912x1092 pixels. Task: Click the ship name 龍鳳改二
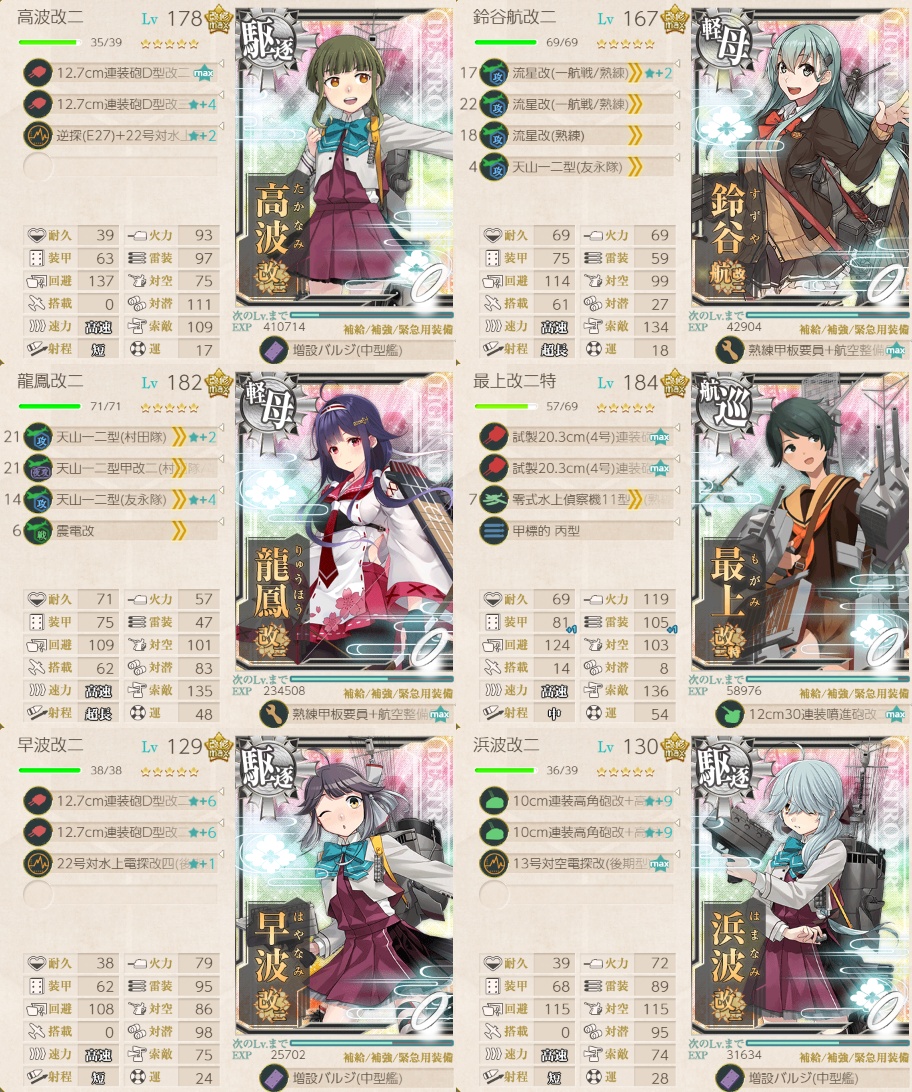coord(50,381)
